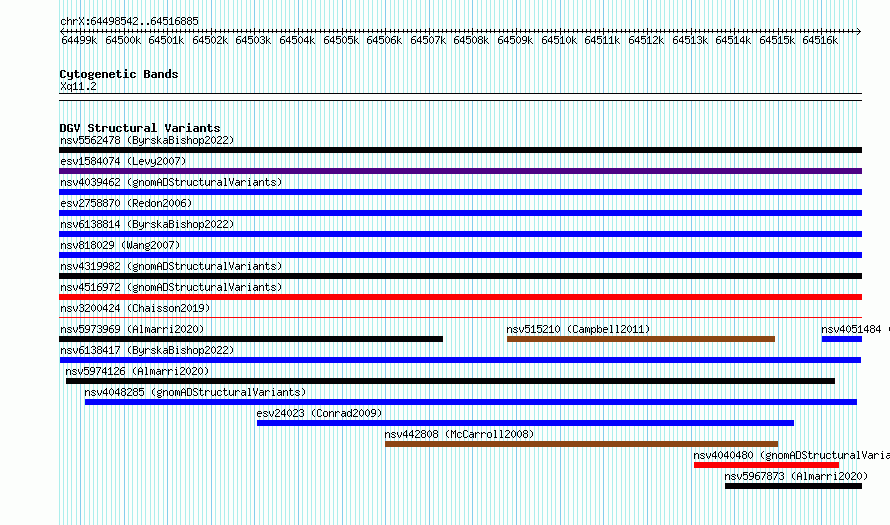Click the 64503k ruler position
This screenshot has width=890, height=525.
click(253, 40)
